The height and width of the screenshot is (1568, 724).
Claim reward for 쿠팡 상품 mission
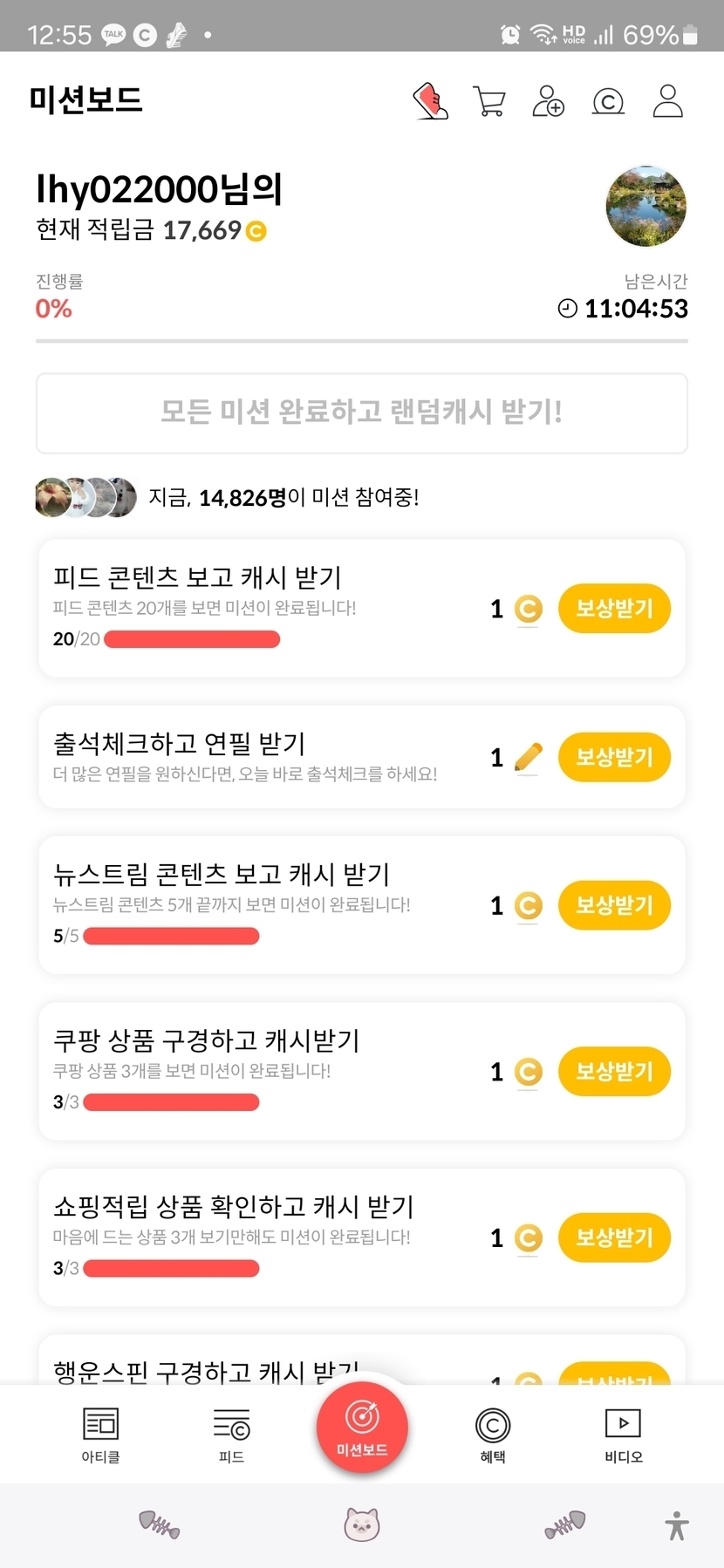614,1071
